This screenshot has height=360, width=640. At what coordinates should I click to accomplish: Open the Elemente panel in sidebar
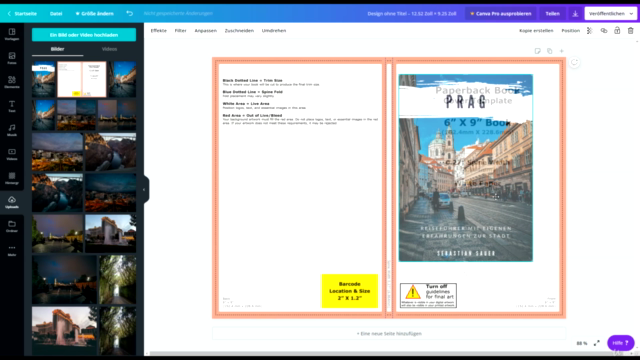12,82
